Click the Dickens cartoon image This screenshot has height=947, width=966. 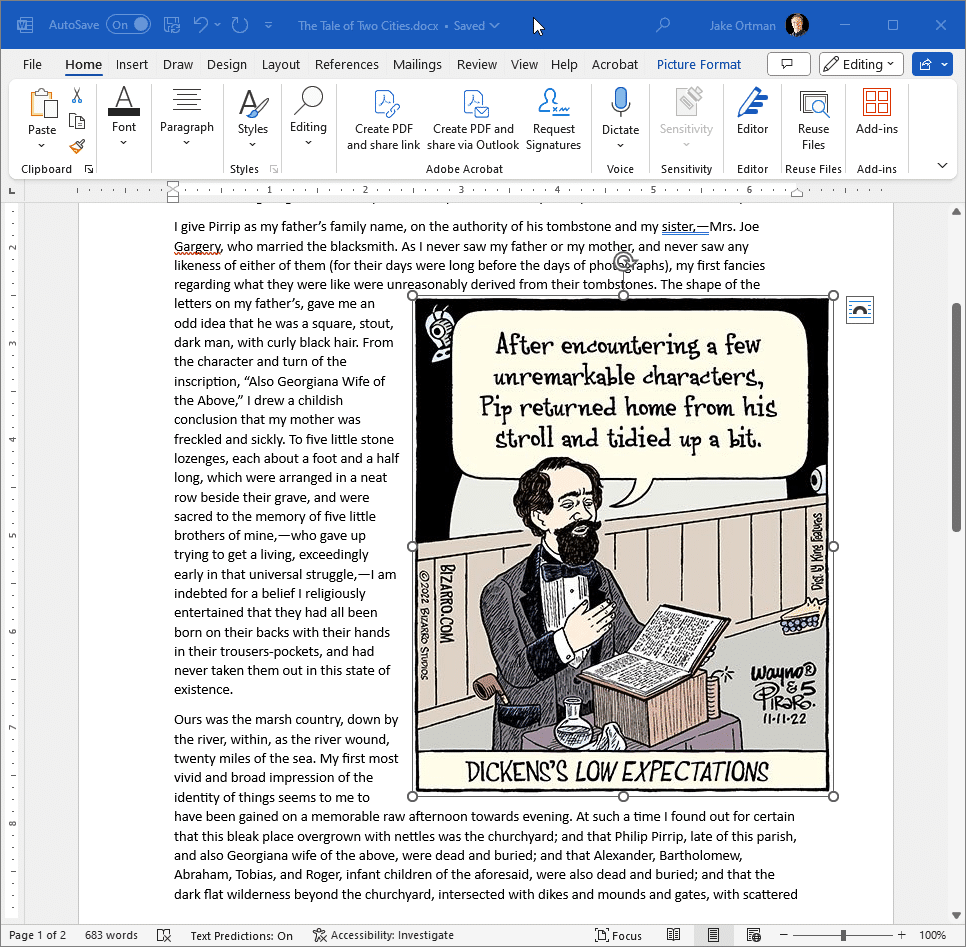(x=623, y=545)
